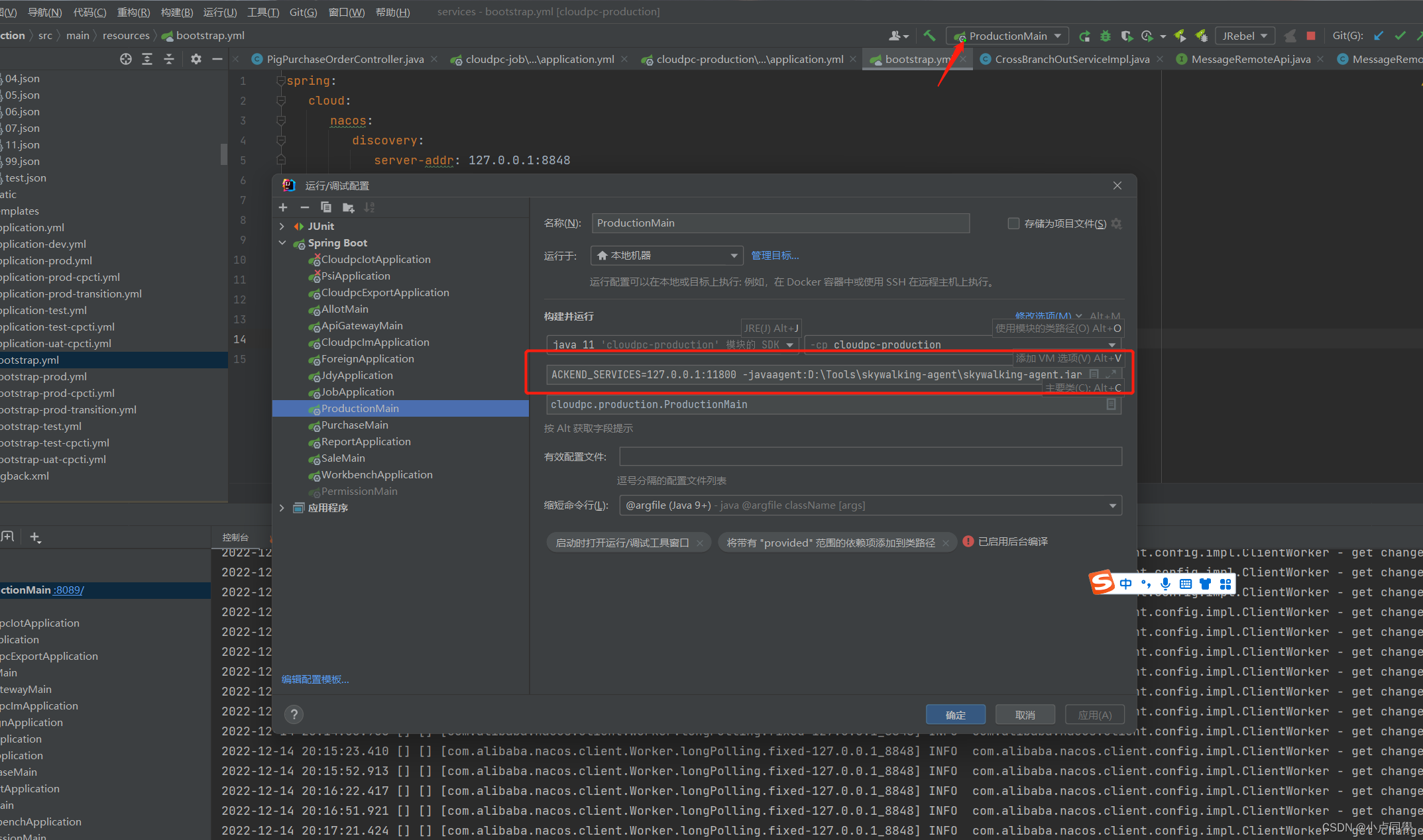Click the Git commit green checkmark
Screen dimensions: 1423x840
(1400, 36)
